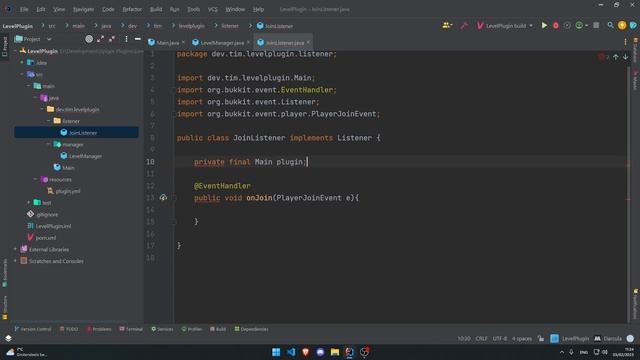The width and height of the screenshot is (640, 360).
Task: Open File Explorer from taskbar
Action: pos(335,352)
